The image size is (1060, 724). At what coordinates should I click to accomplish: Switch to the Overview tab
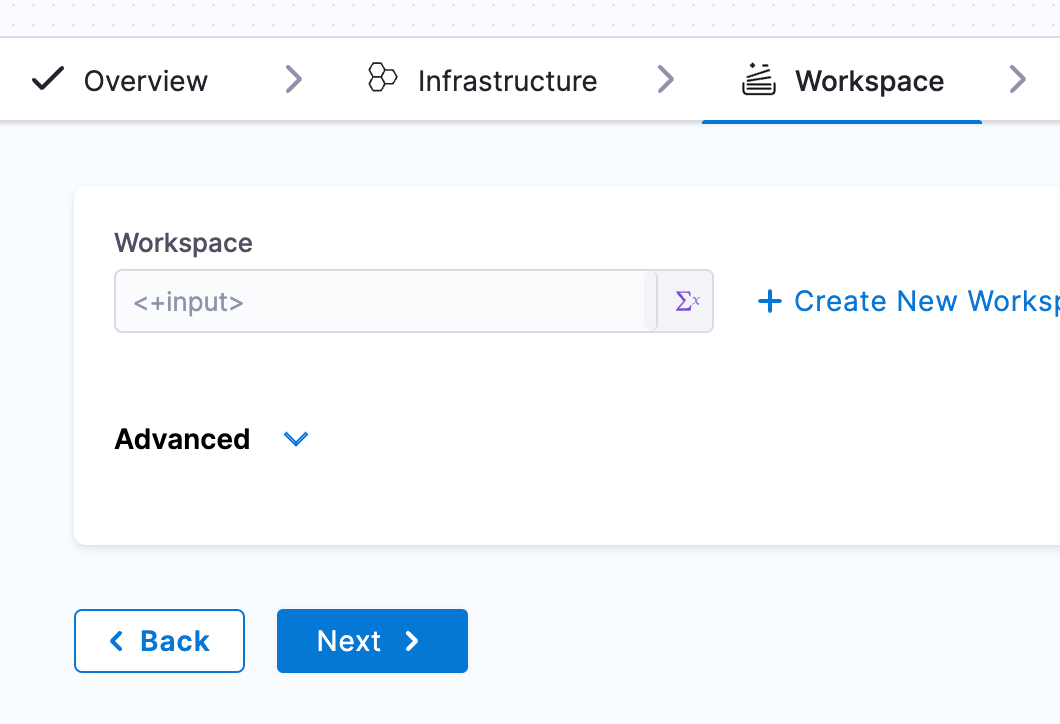click(x=145, y=81)
